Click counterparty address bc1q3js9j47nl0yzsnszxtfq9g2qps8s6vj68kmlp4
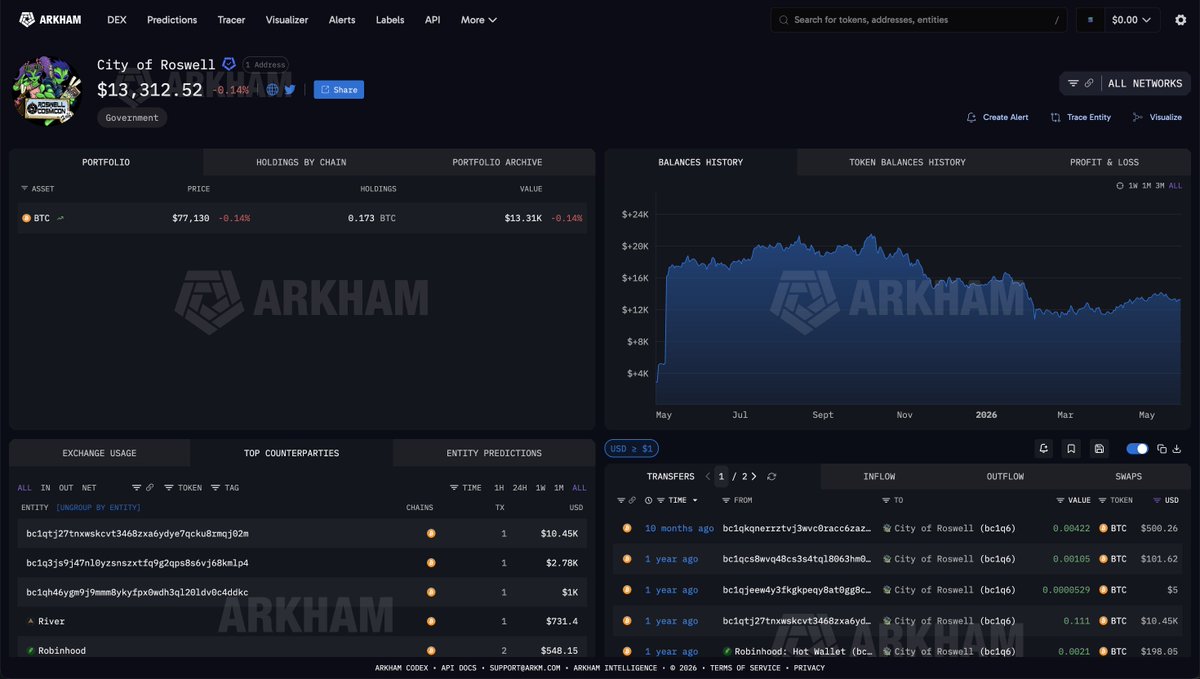Viewport: 1200px width, 679px height. click(x=137, y=563)
